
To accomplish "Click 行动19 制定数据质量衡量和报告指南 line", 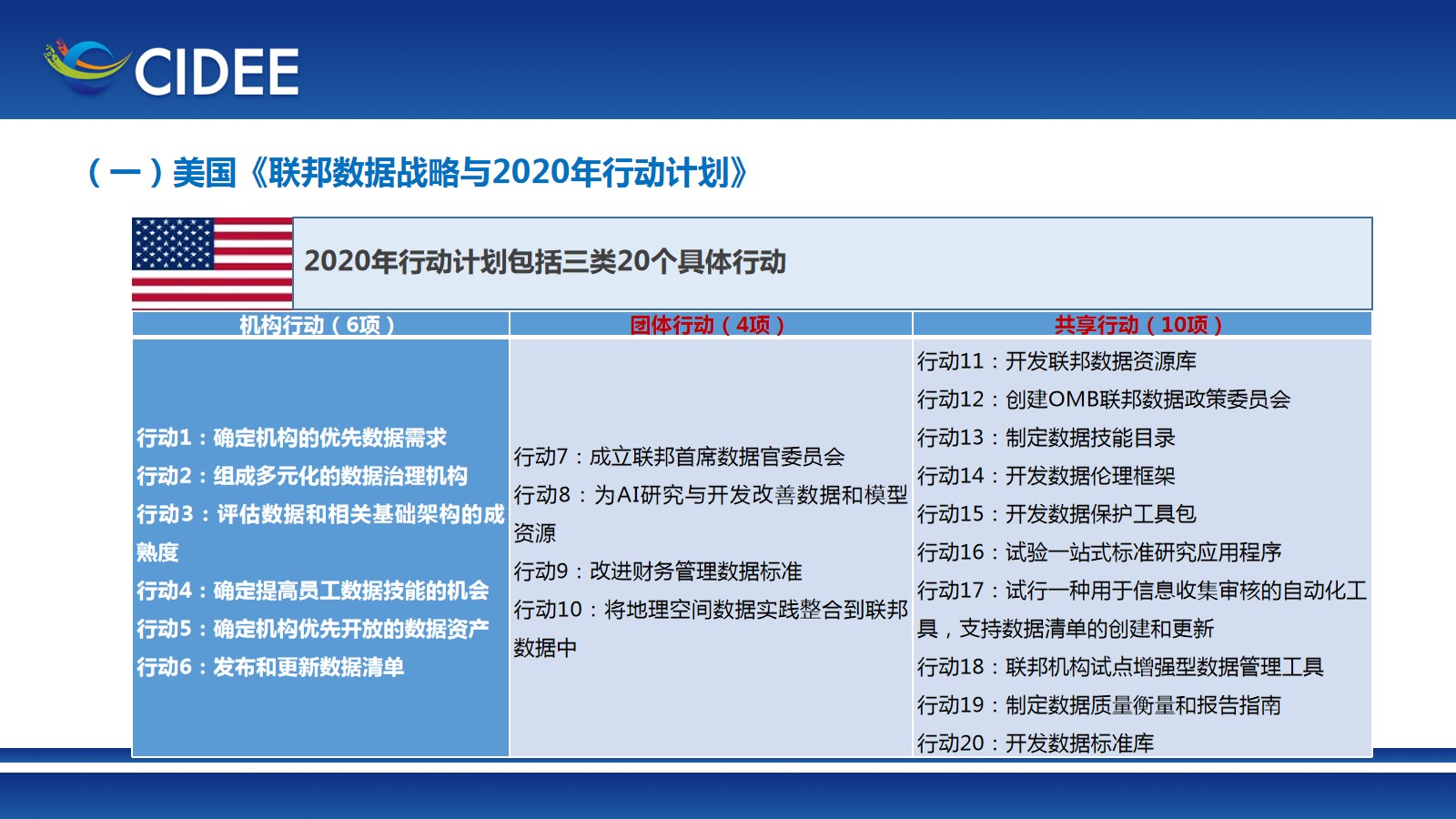I will click(x=1099, y=705).
